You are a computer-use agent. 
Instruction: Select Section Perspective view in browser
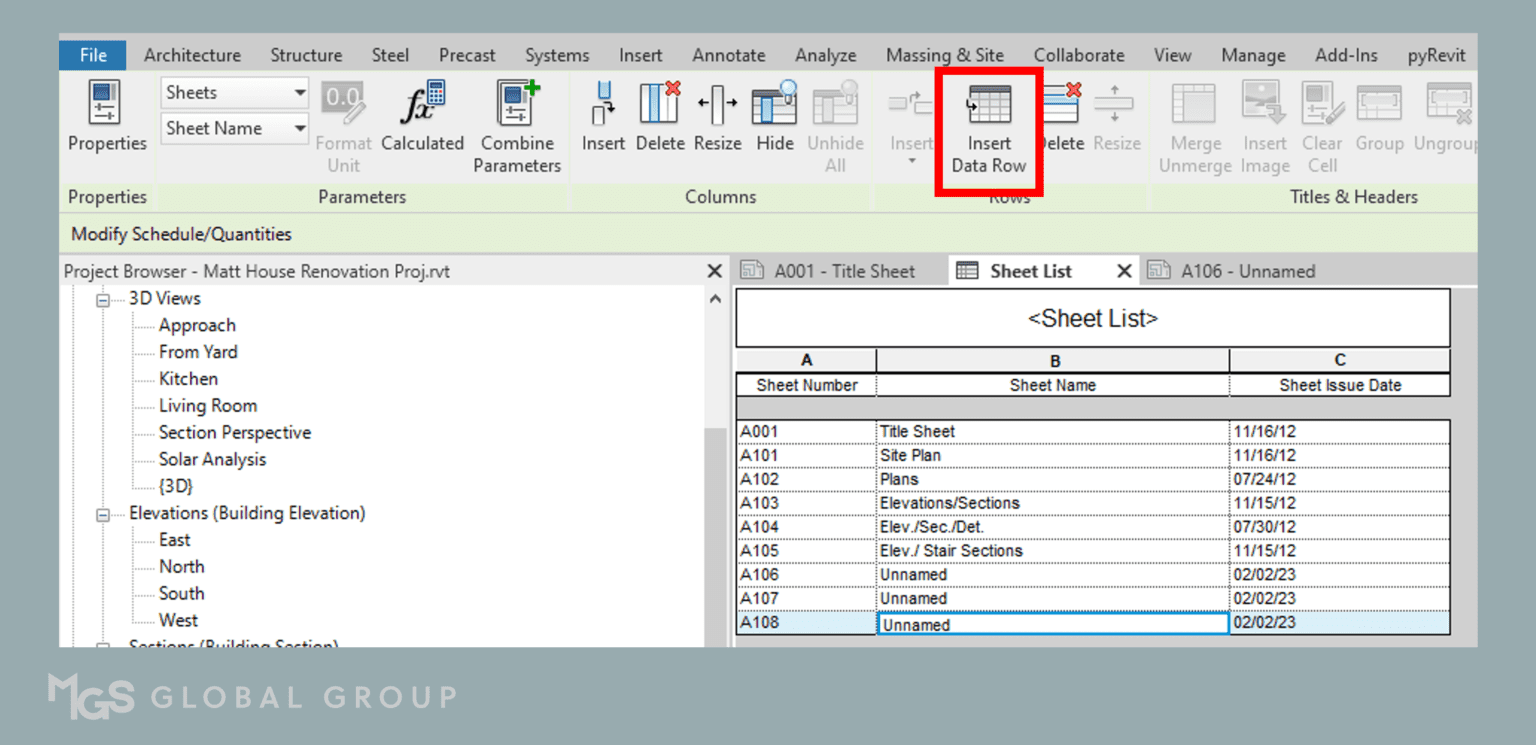[235, 433]
